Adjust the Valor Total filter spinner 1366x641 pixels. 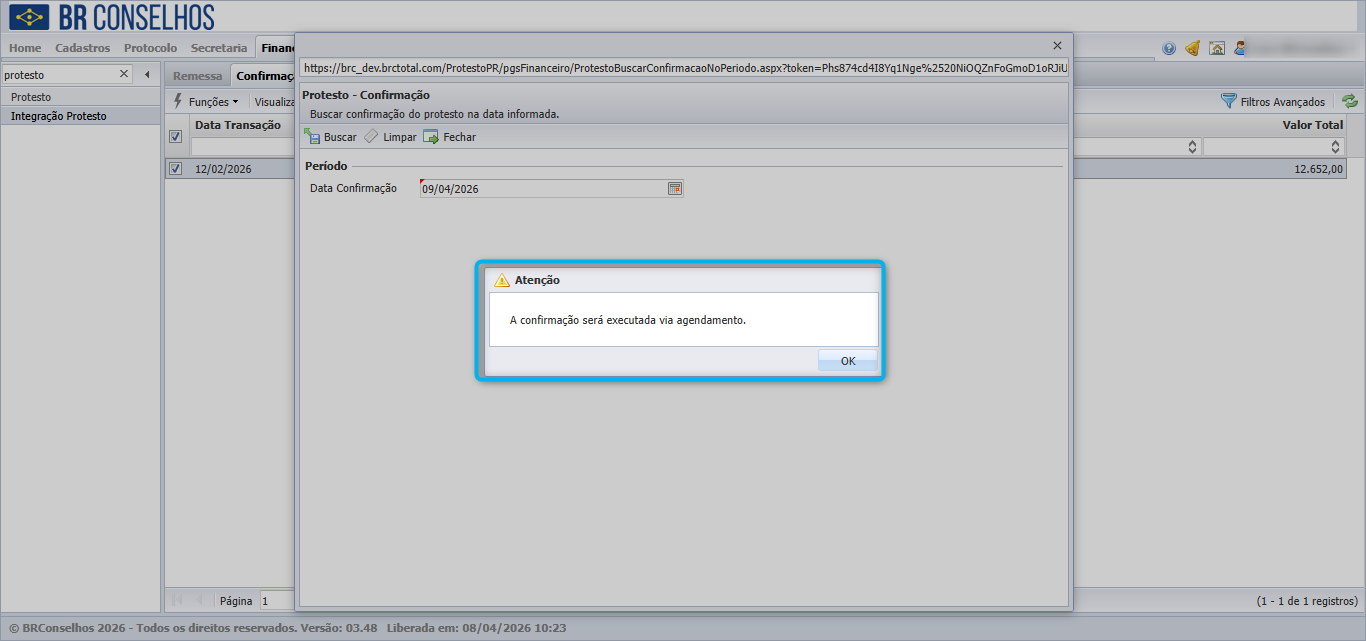[x=1335, y=147]
